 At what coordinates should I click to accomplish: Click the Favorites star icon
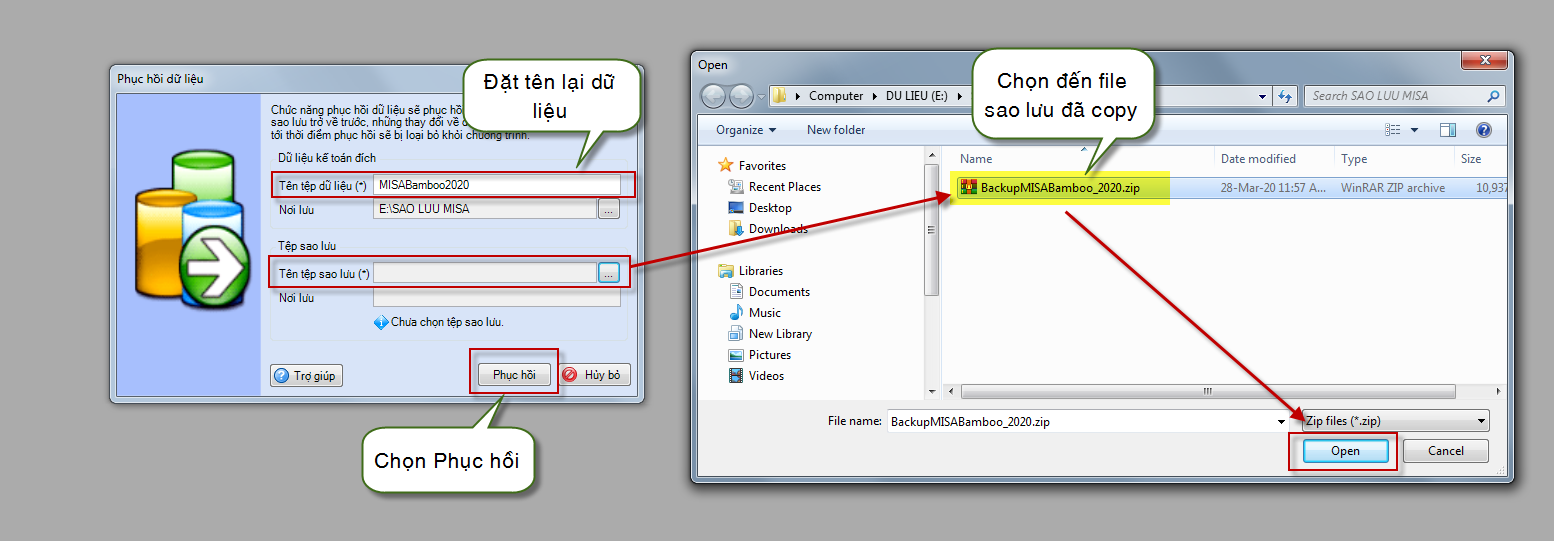click(x=725, y=166)
